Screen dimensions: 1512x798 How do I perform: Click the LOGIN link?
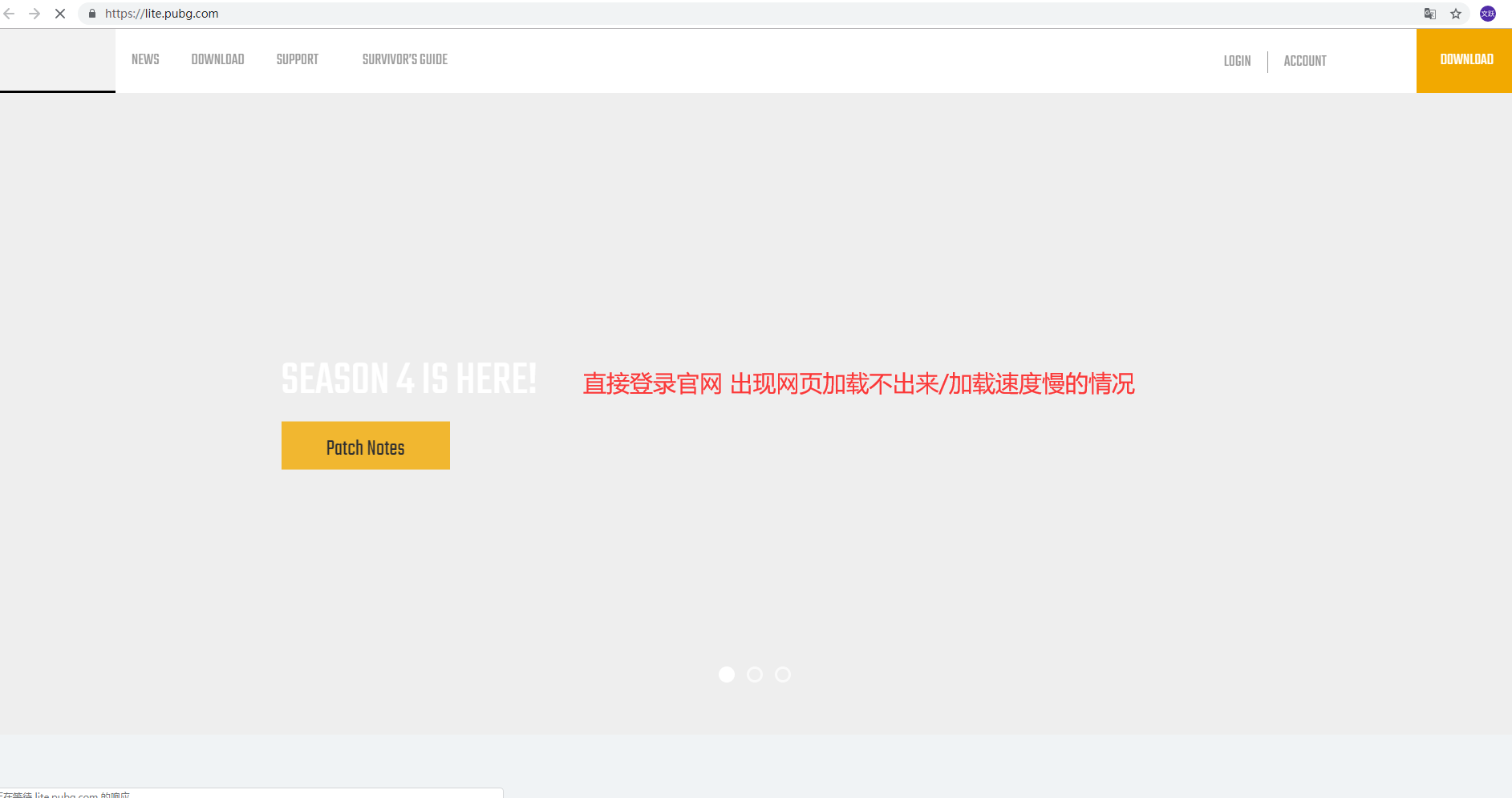1237,61
